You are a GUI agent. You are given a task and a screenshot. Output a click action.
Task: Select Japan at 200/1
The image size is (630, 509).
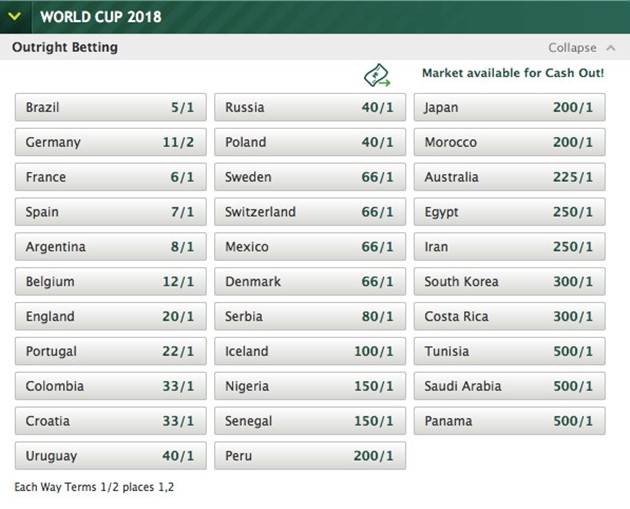tap(509, 108)
